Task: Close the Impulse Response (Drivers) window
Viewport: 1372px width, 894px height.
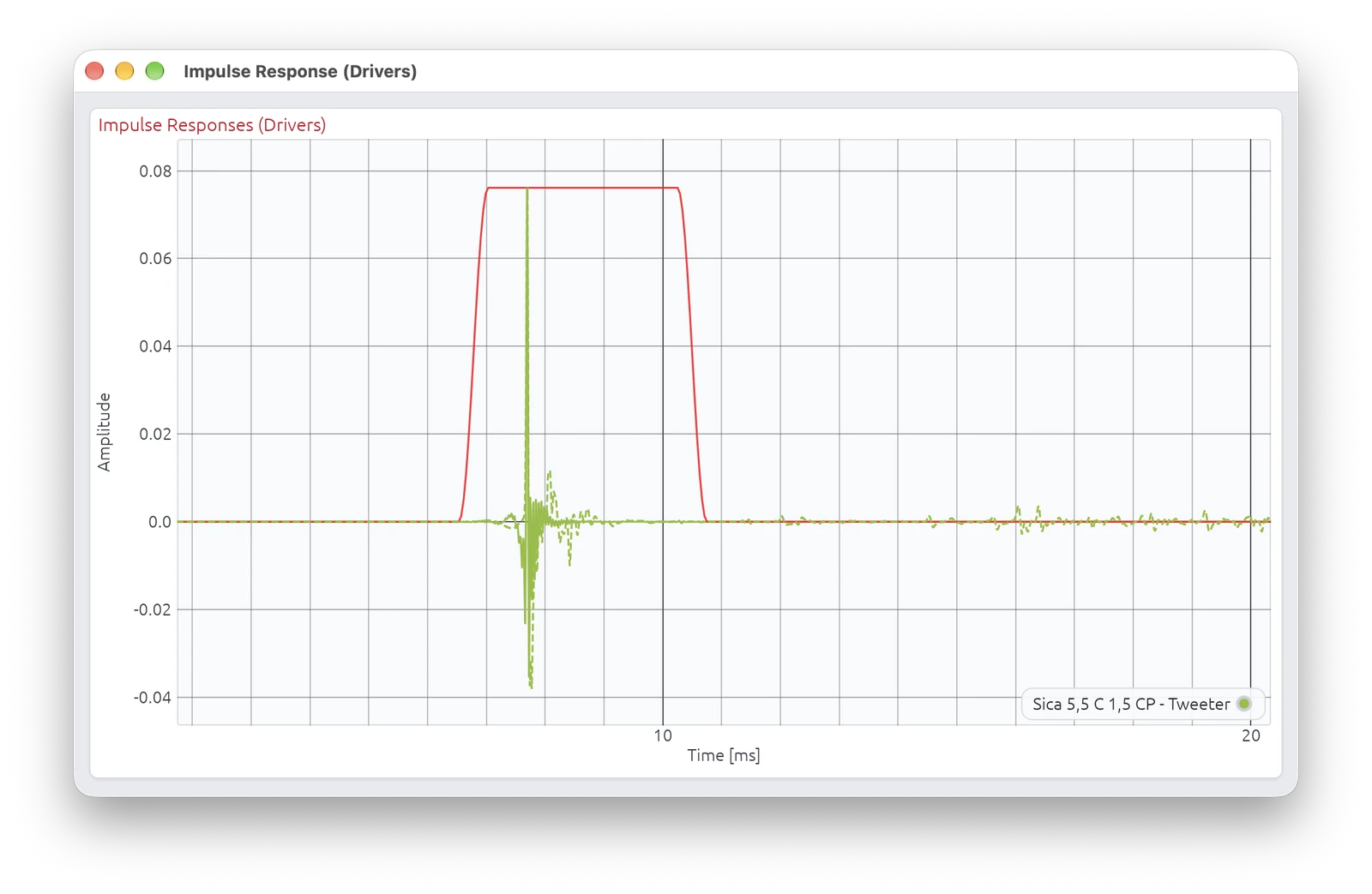Action: point(95,71)
